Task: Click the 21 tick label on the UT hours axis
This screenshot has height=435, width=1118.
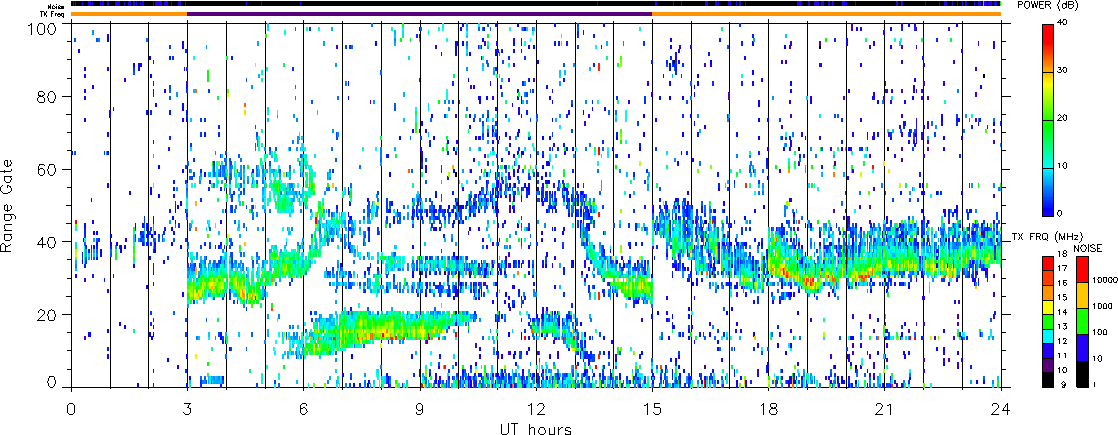Action: [x=885, y=411]
